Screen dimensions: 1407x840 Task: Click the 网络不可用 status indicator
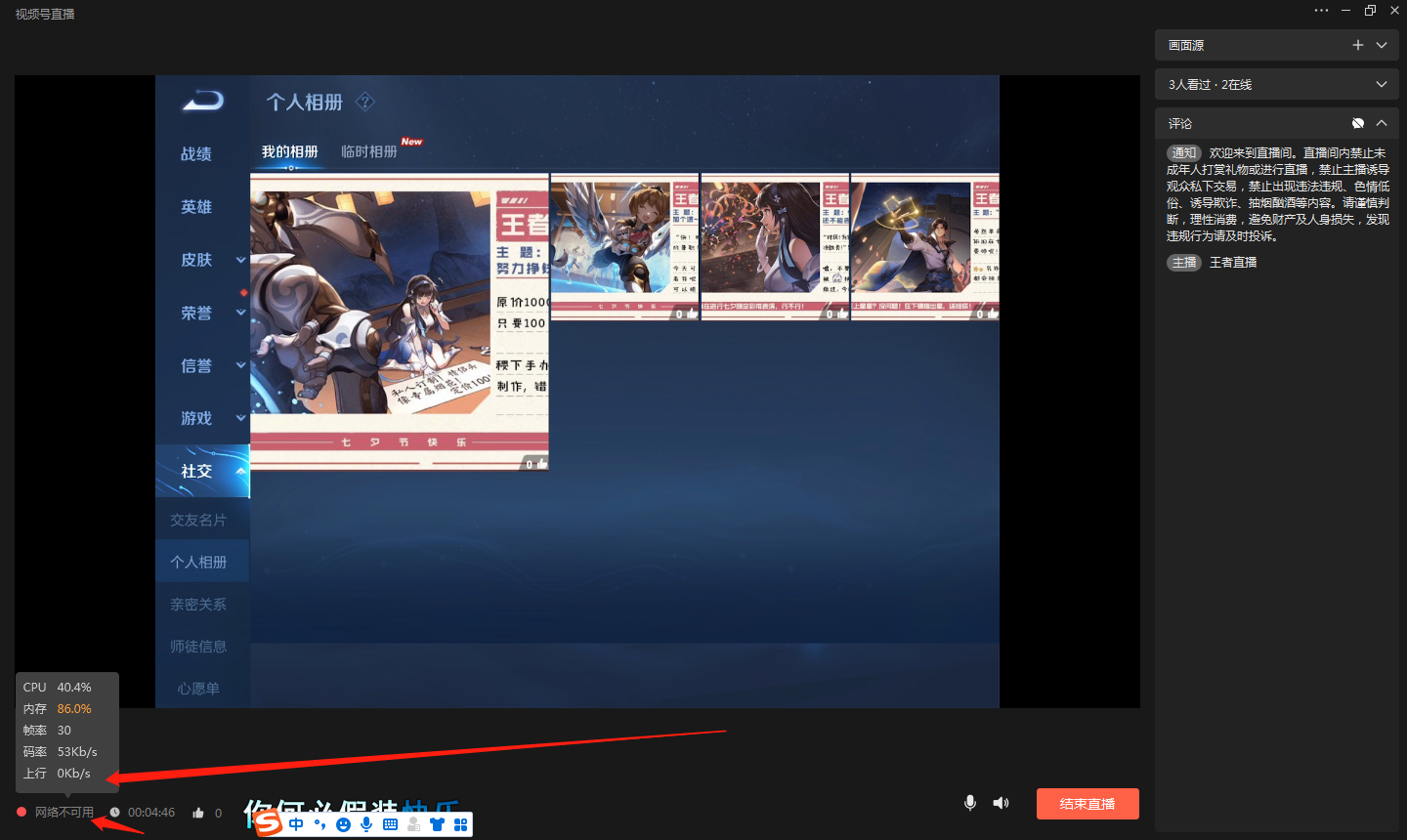(64, 812)
